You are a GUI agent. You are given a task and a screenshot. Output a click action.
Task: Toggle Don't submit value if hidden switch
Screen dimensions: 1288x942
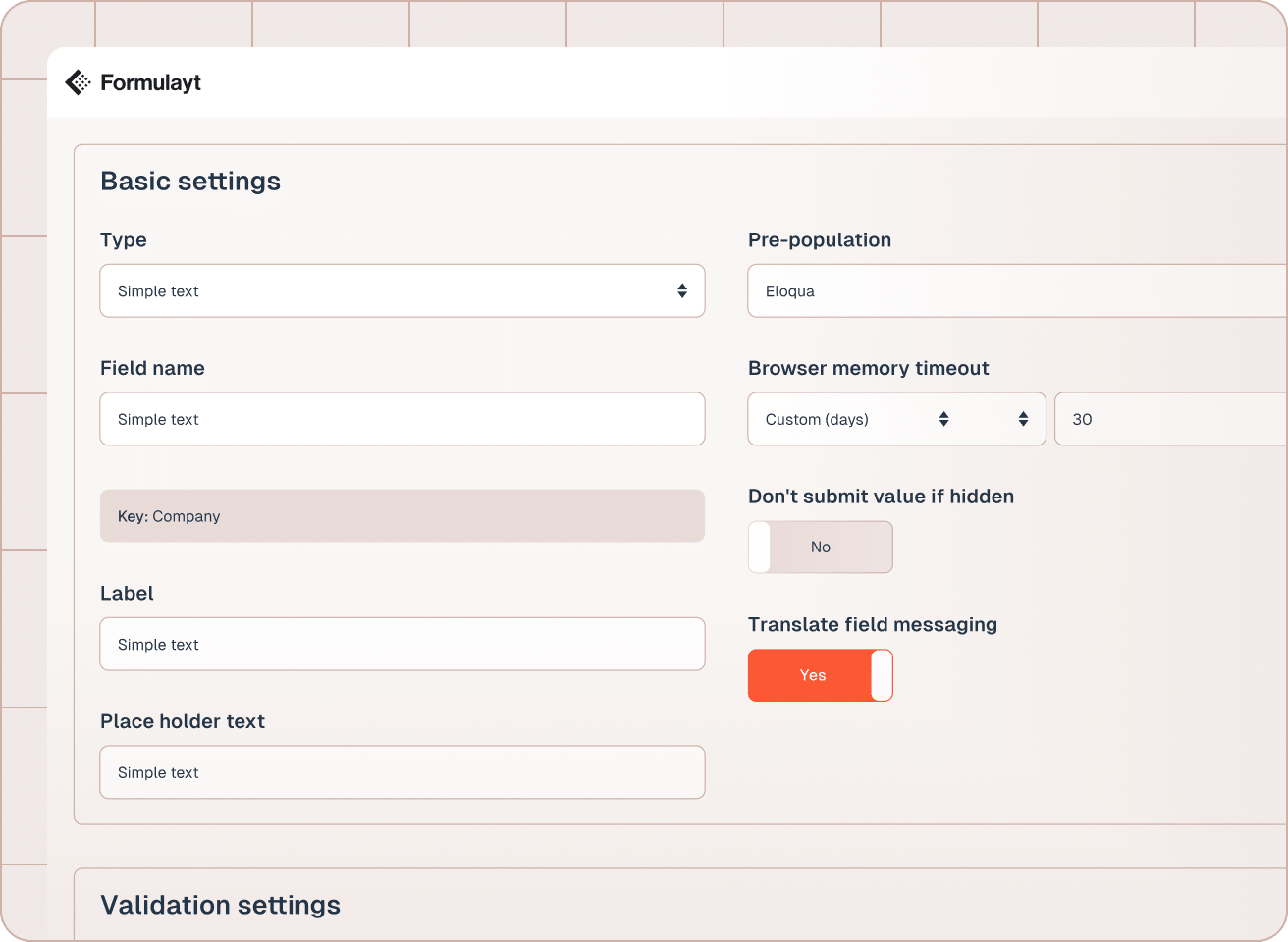[x=821, y=547]
